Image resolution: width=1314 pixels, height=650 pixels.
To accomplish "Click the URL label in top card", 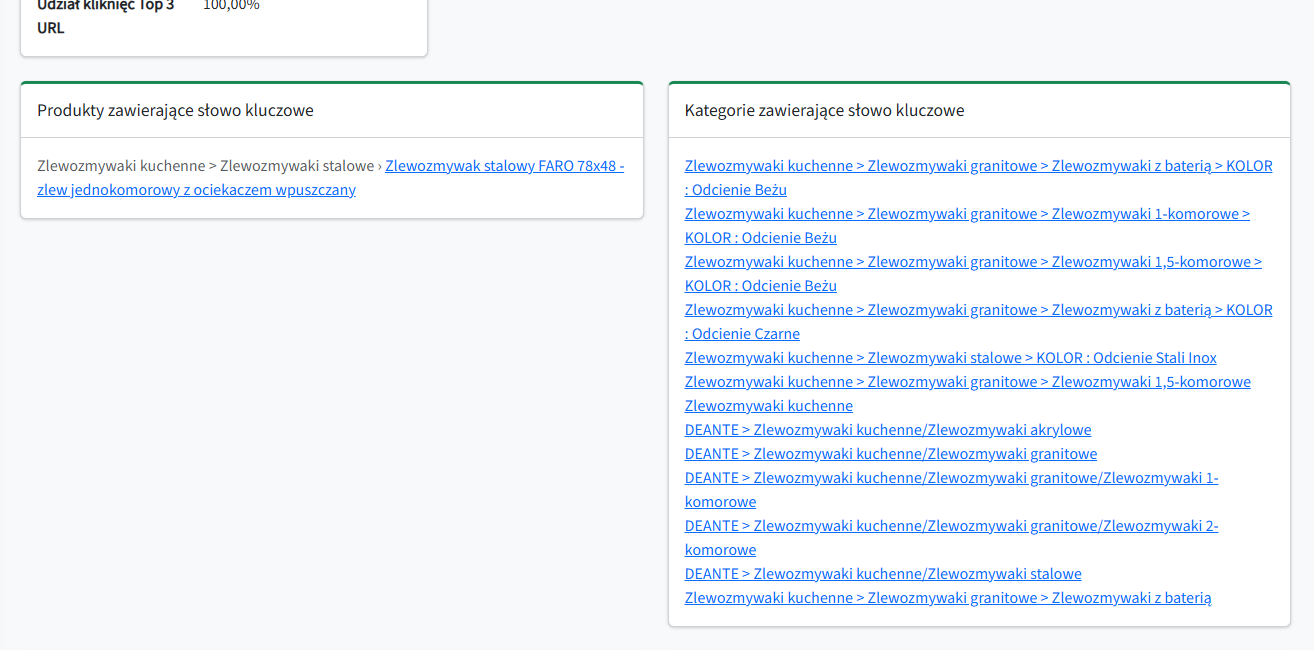I will [51, 28].
